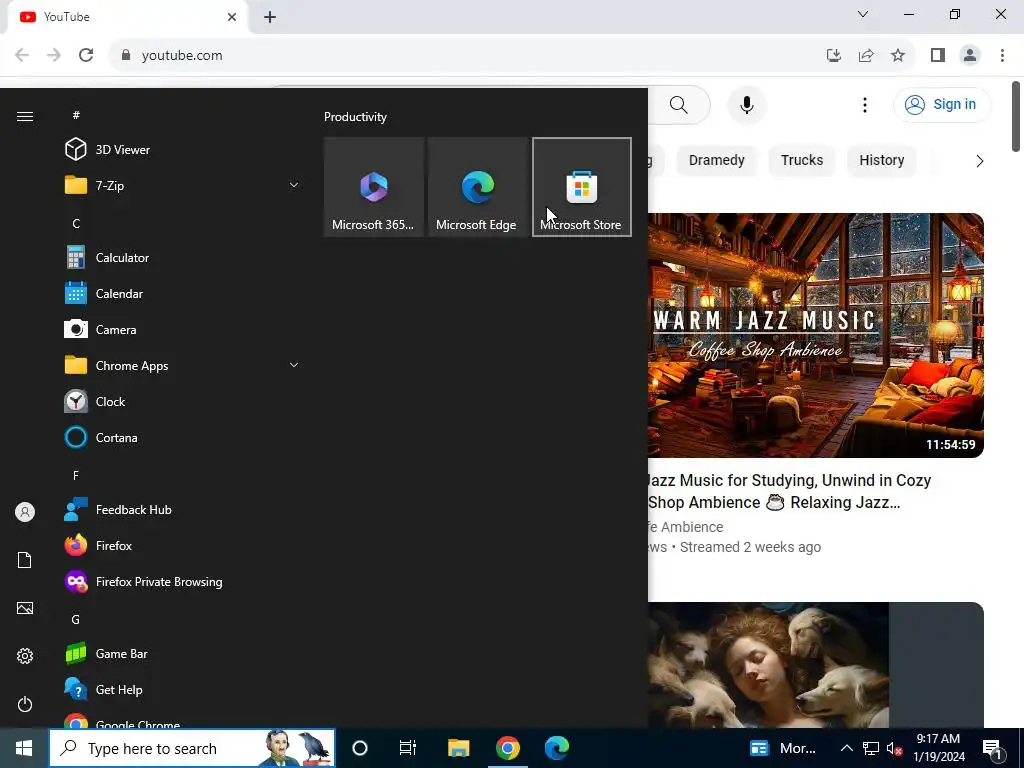Share this page from address bar

[x=866, y=56]
